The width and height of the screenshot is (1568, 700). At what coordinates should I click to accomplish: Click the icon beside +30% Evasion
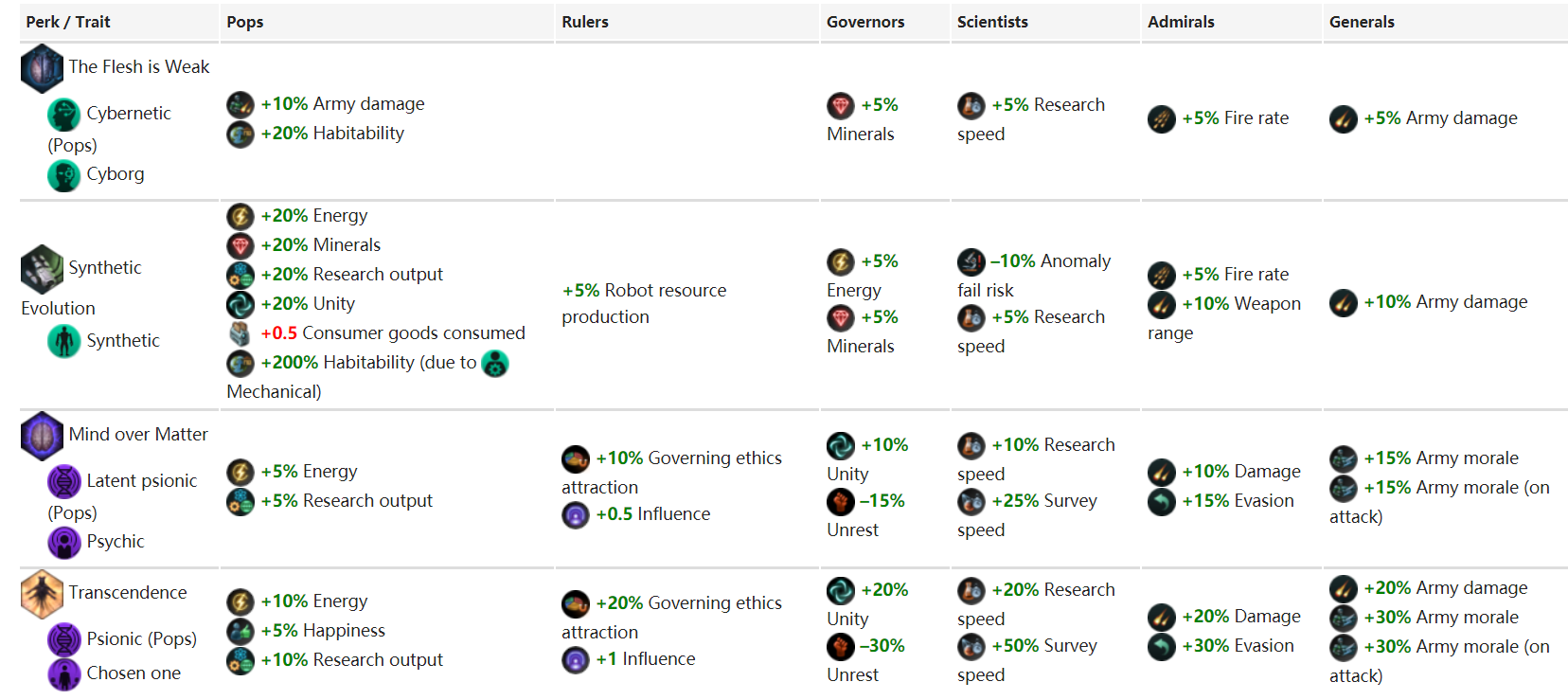click(x=1162, y=646)
